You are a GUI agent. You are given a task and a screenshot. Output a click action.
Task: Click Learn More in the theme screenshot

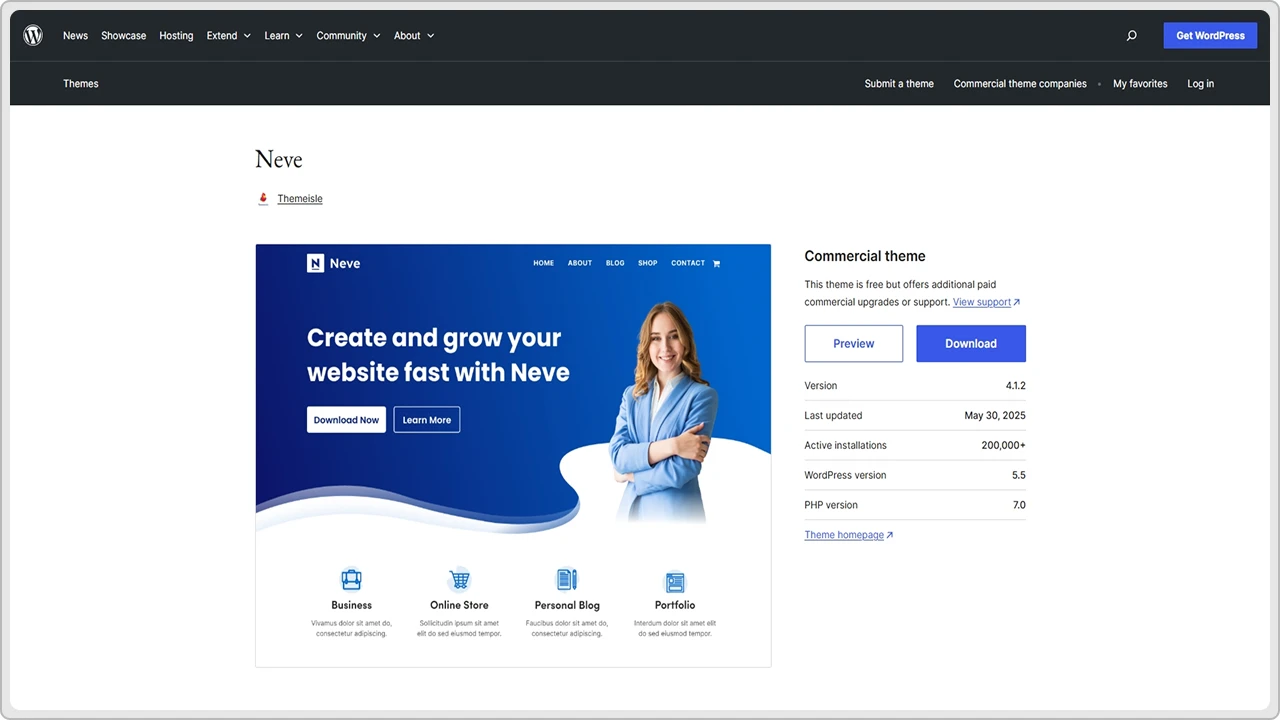coord(427,420)
